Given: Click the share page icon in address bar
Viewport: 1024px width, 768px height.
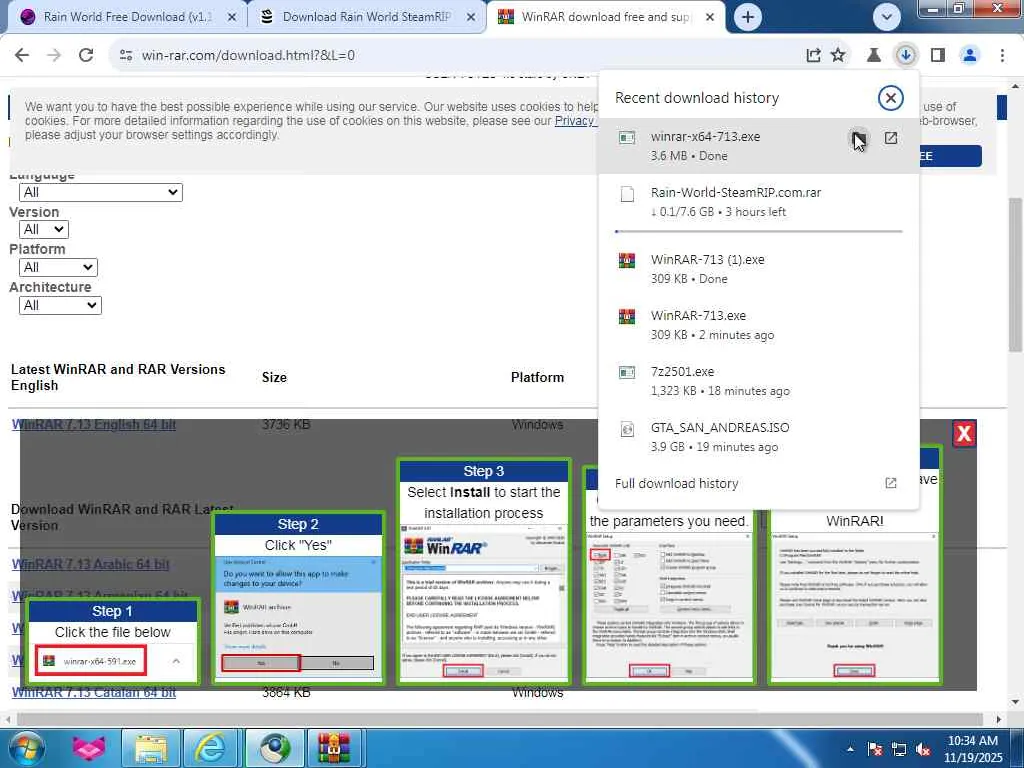Looking at the screenshot, I should 813,56.
